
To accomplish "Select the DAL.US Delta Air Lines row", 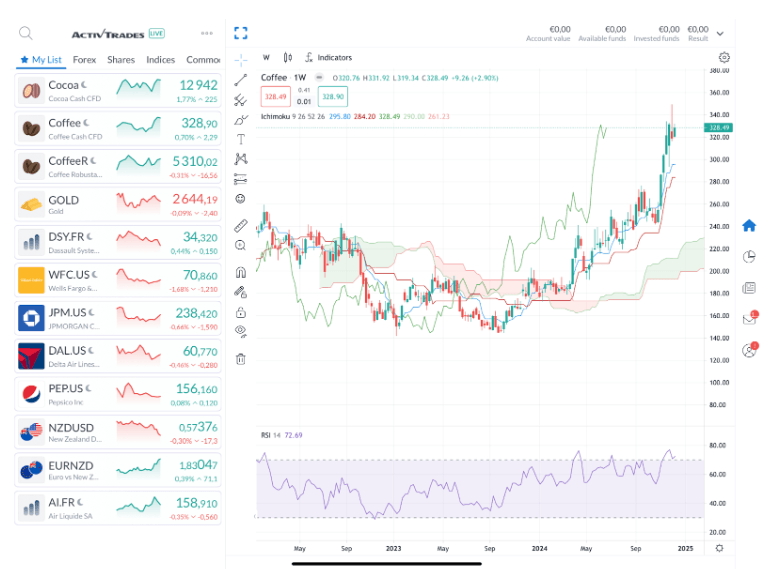I will pyautogui.click(x=118, y=356).
